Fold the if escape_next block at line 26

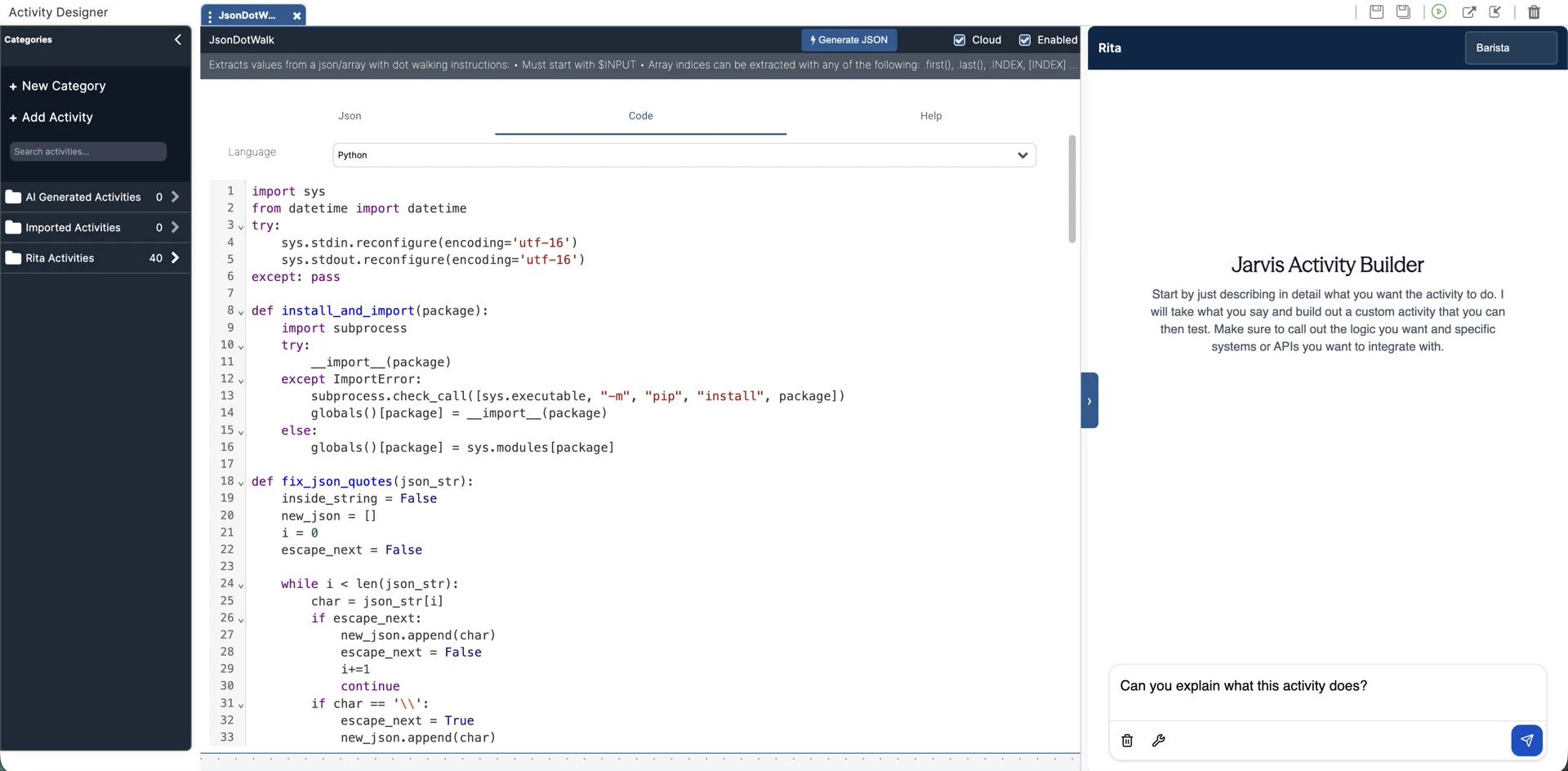(241, 620)
